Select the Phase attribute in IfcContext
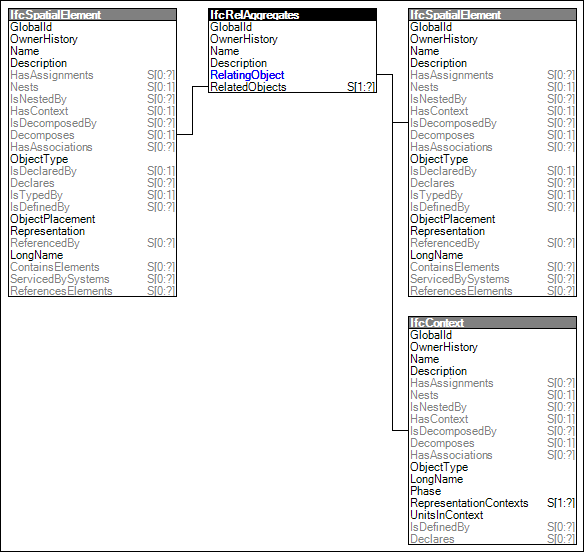 point(425,491)
